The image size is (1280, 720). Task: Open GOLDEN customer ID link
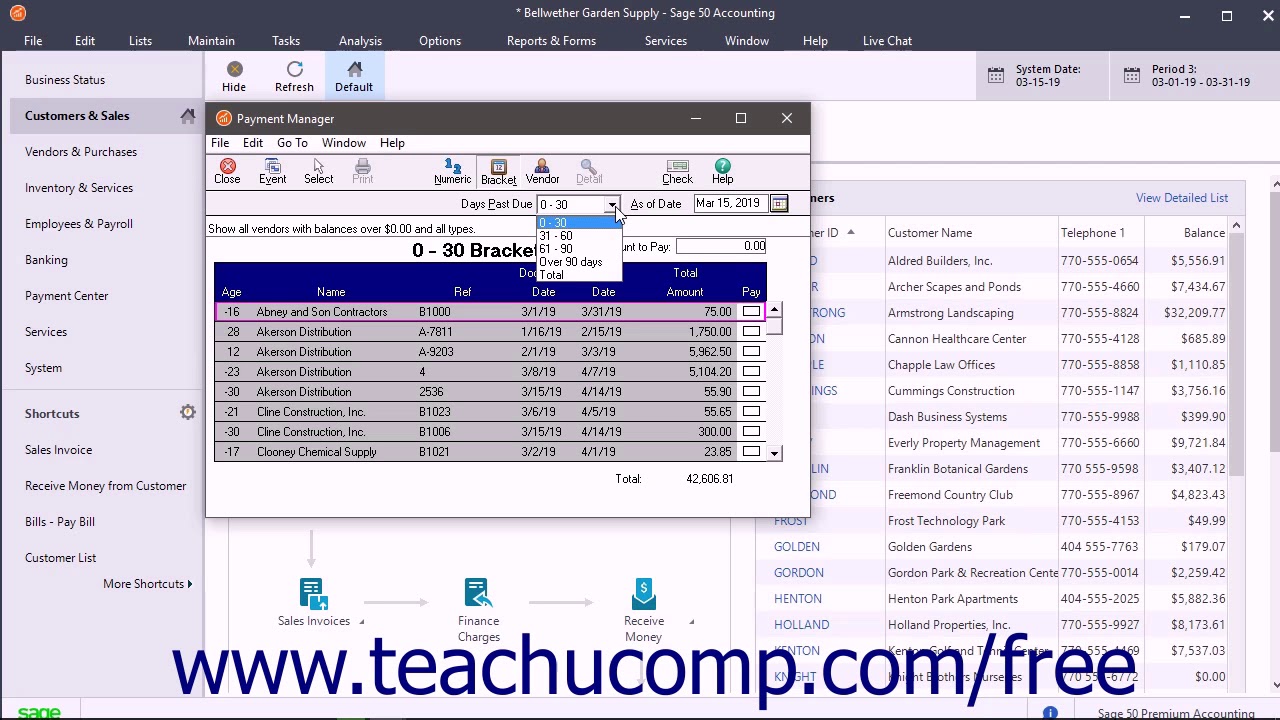pos(796,547)
